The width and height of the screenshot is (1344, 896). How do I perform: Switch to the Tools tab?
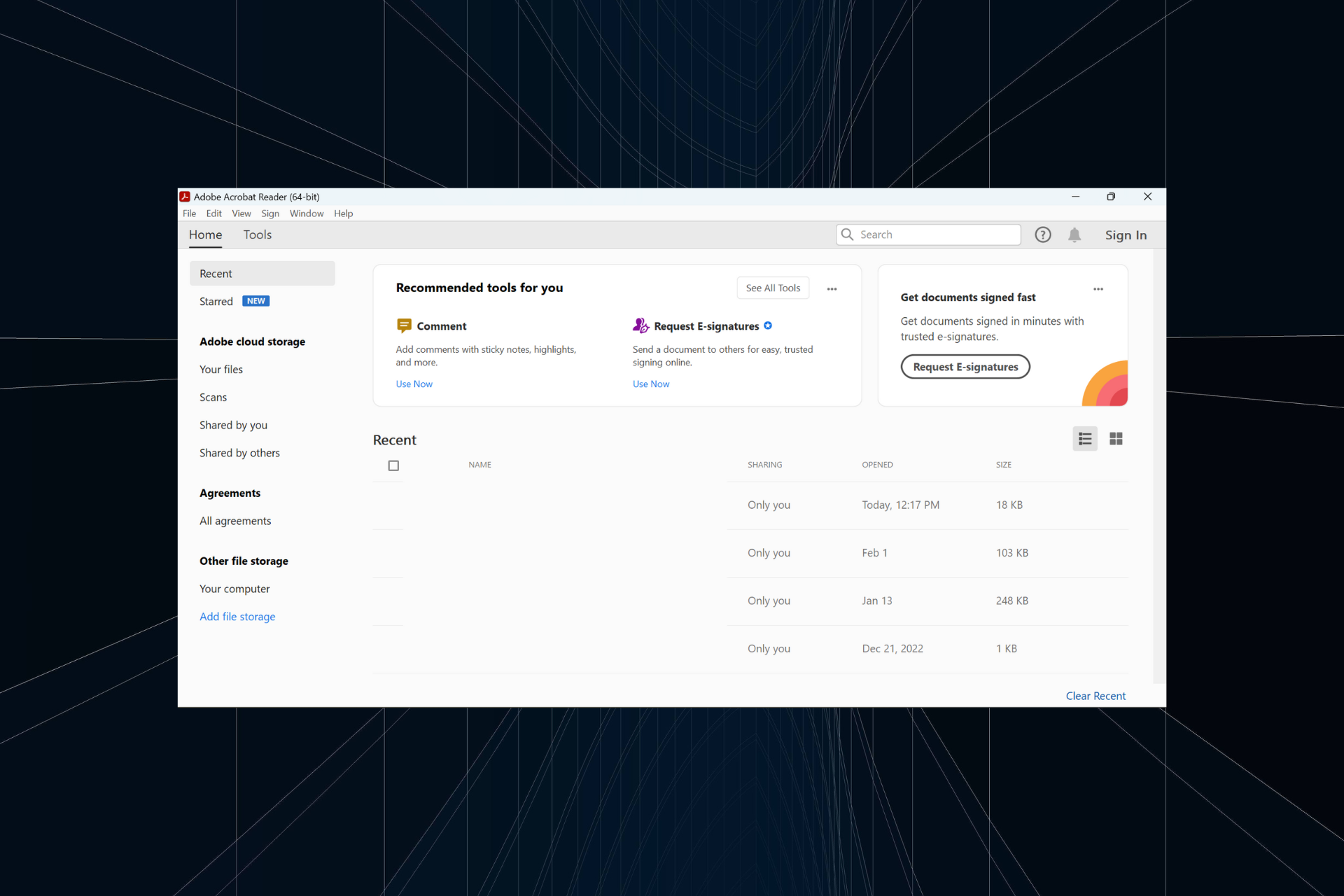[258, 235]
